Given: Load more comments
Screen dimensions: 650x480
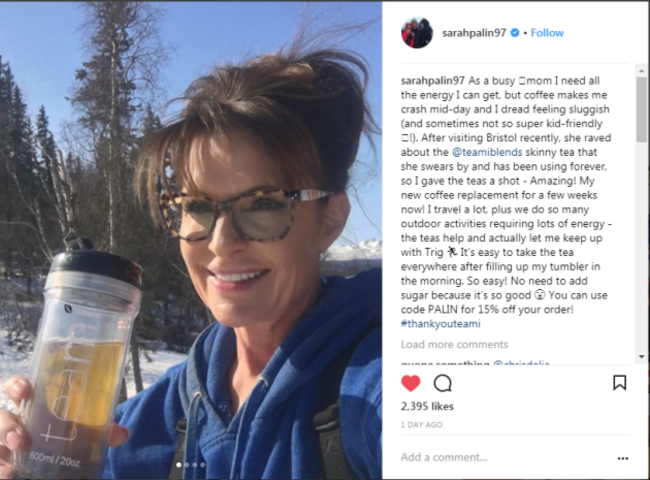Looking at the screenshot, I should tap(454, 344).
